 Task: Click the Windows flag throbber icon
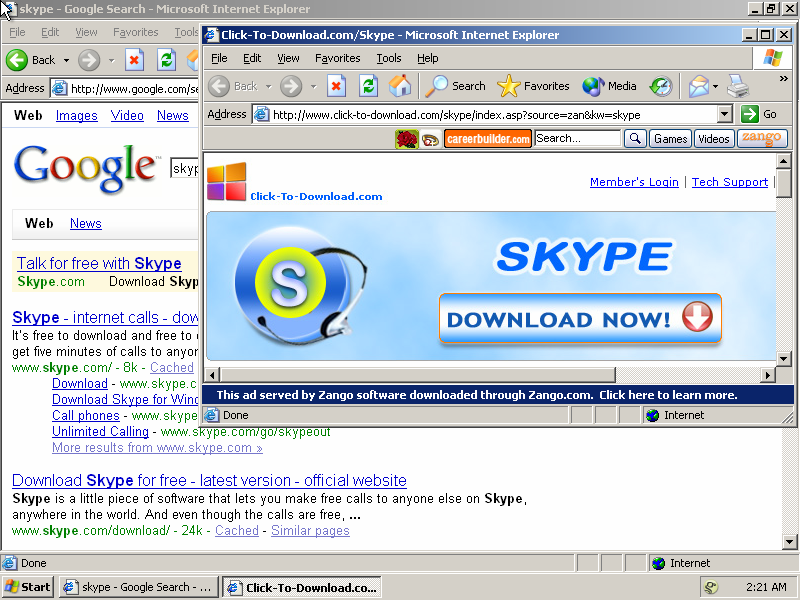[772, 58]
